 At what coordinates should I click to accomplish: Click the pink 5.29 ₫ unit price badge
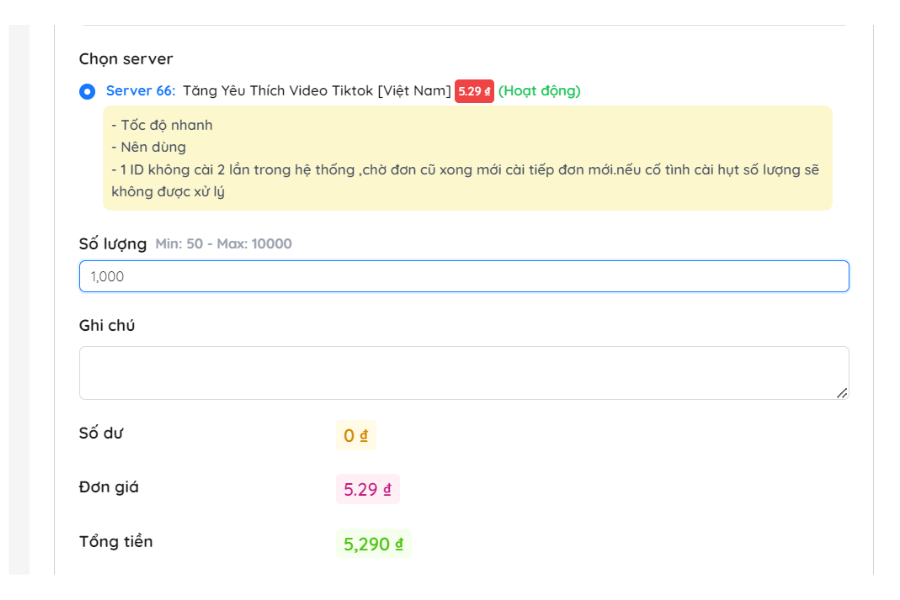[367, 489]
